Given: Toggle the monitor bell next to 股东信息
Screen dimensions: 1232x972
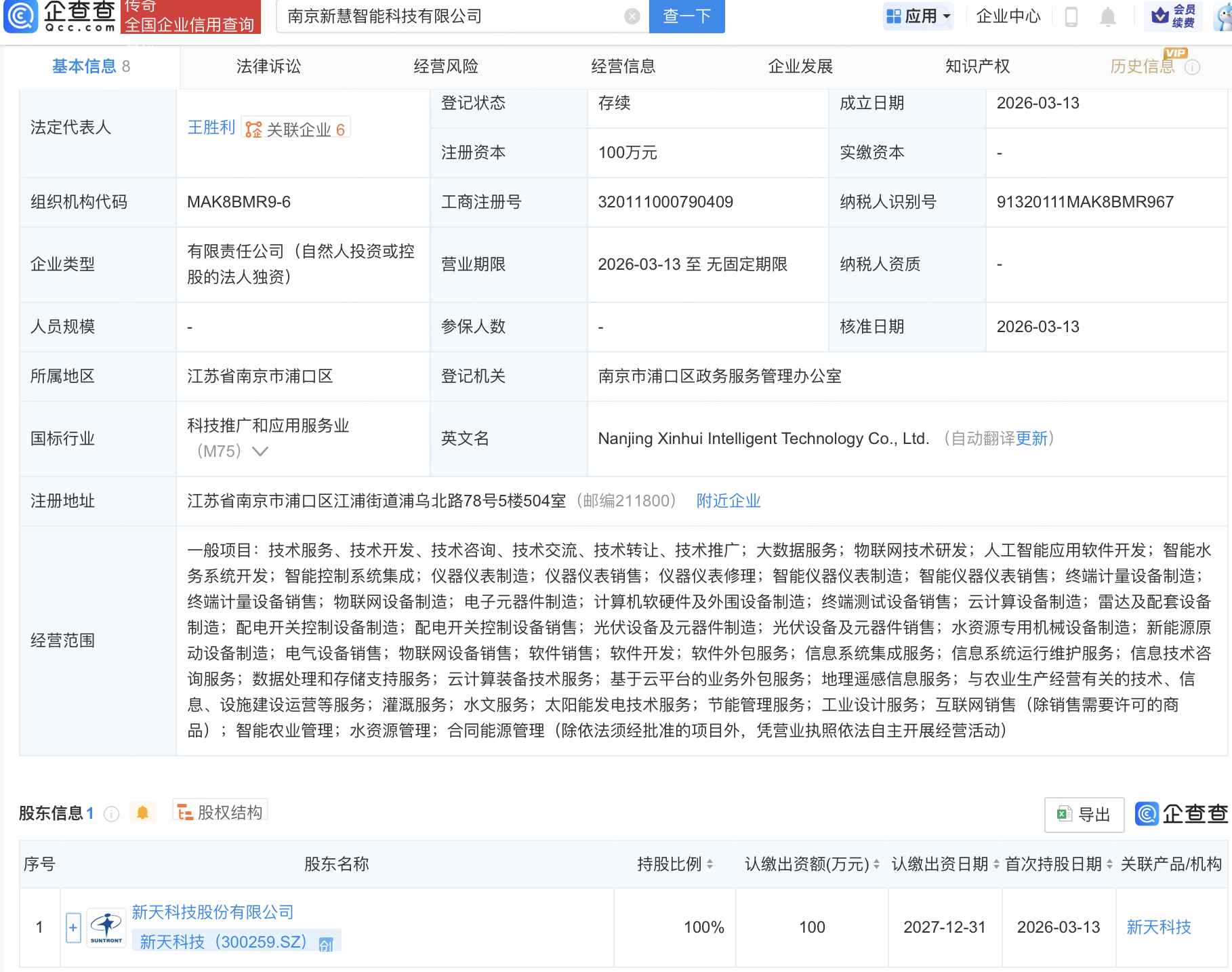Looking at the screenshot, I should (143, 813).
